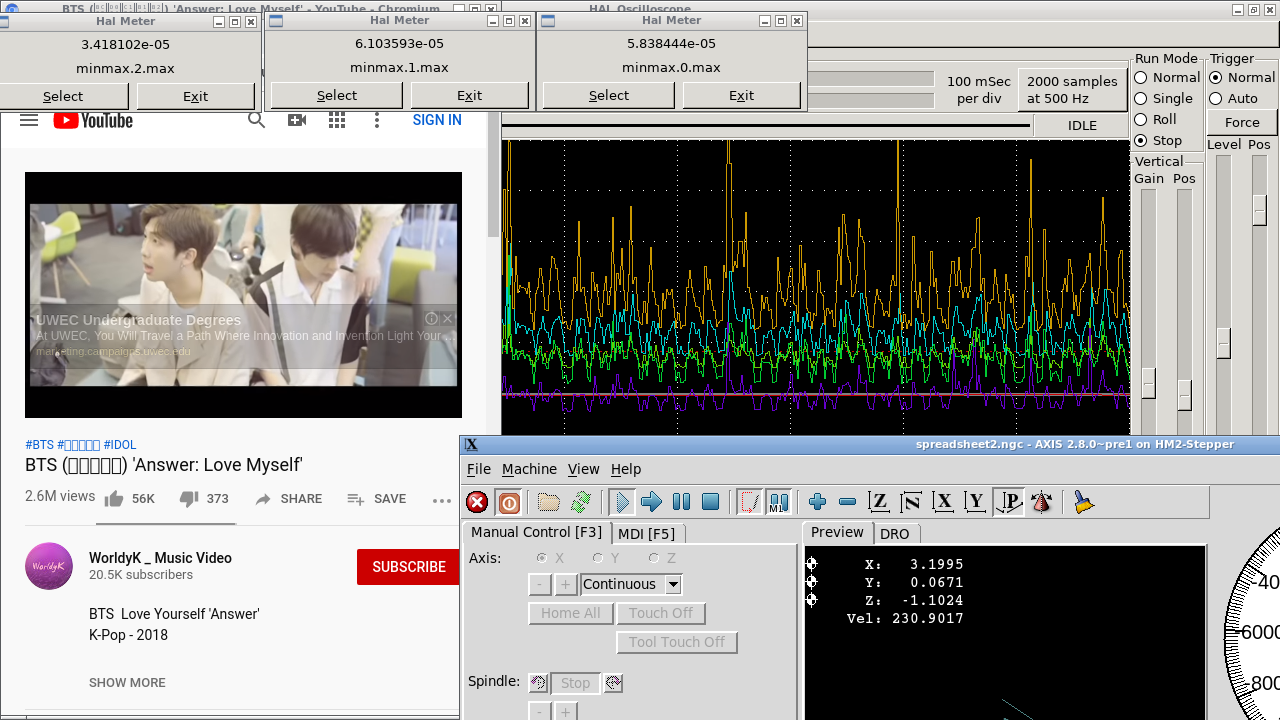This screenshot has height=720, width=1280.
Task: Open a G-code file in AXIS
Action: coord(548,502)
